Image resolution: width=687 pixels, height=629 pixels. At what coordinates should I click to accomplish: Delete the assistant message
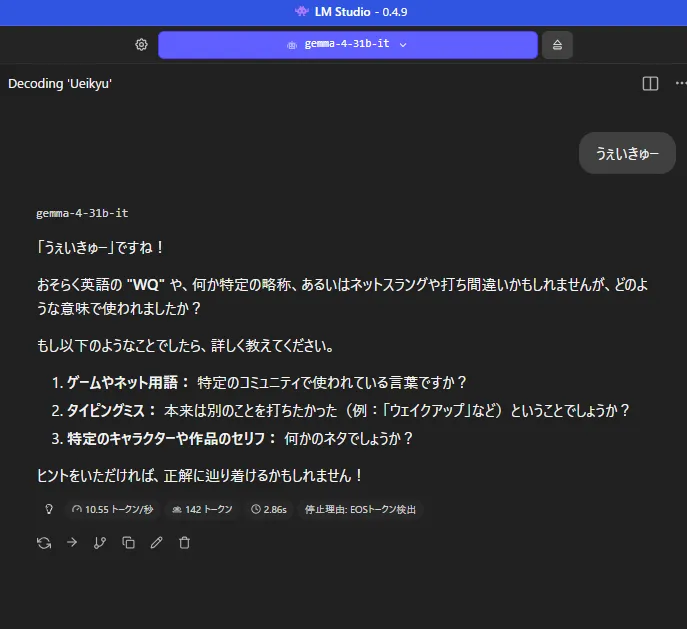point(184,542)
